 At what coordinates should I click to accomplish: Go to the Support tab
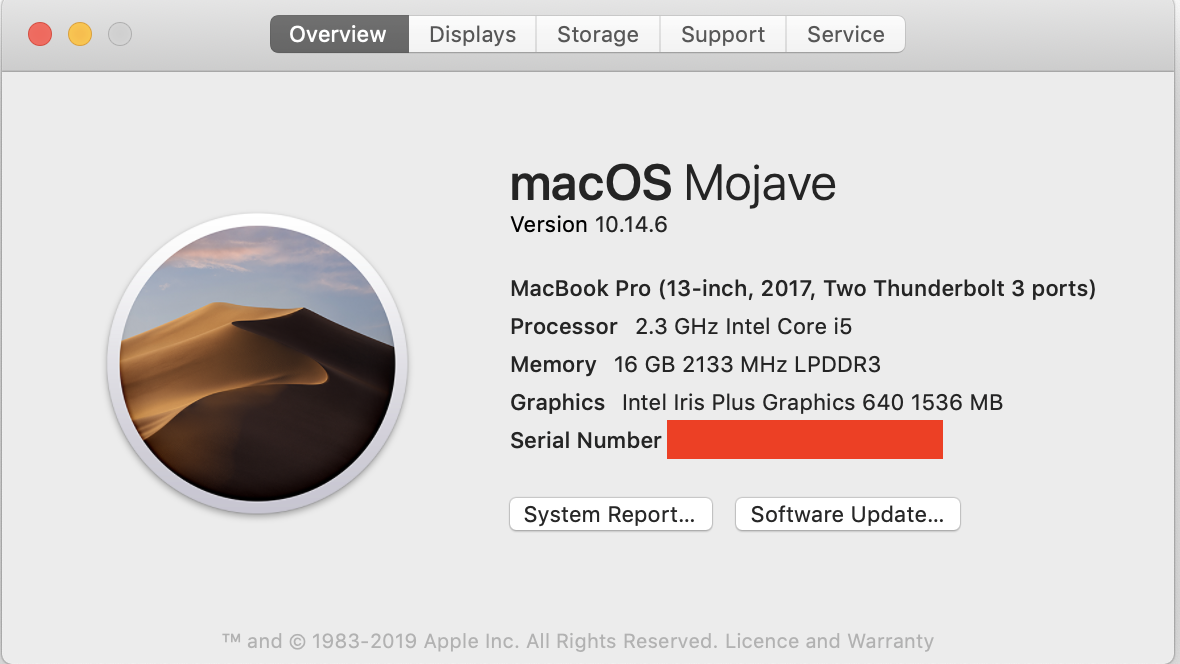click(723, 34)
